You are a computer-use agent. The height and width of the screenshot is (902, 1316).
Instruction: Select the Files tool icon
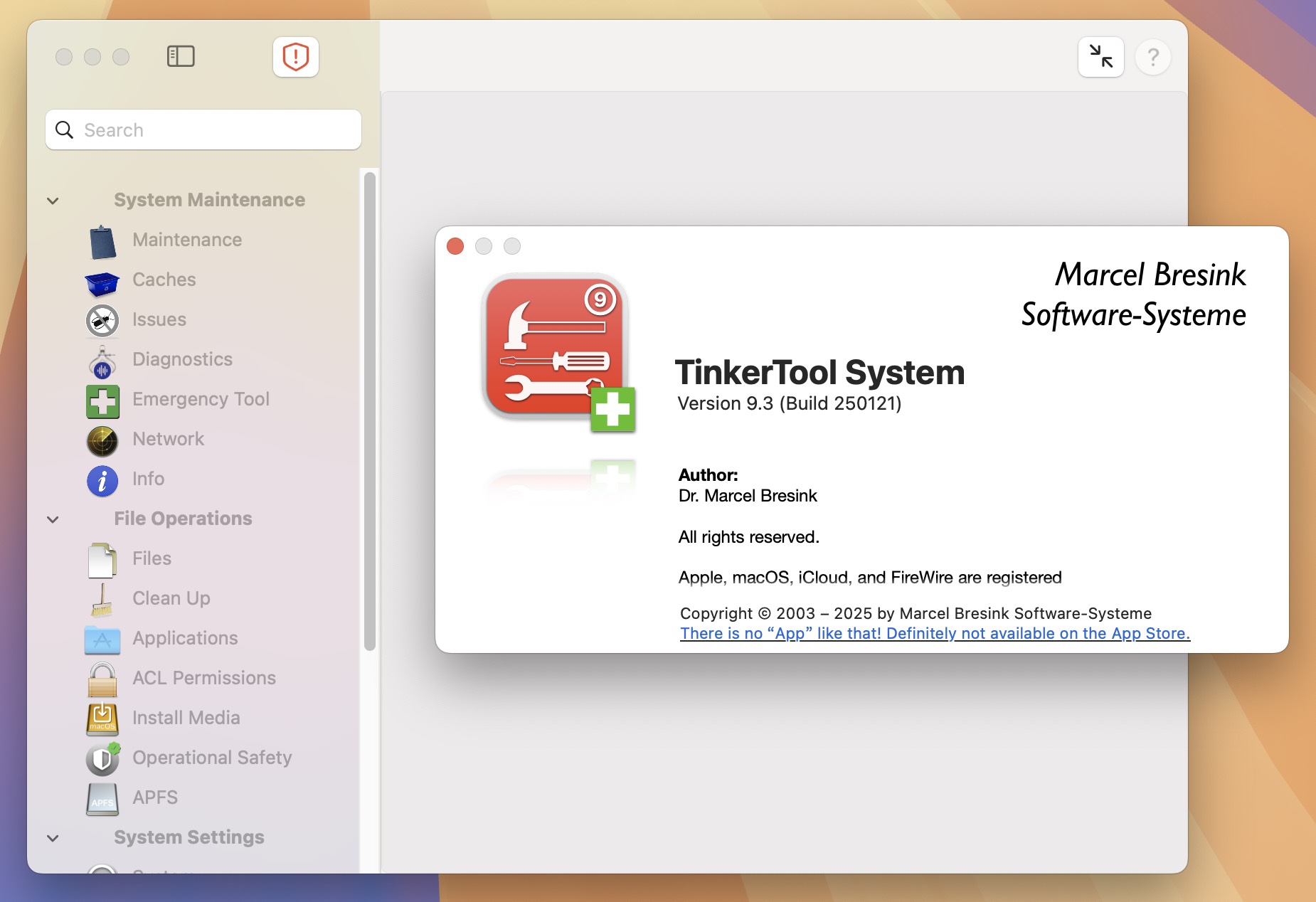pyautogui.click(x=102, y=559)
